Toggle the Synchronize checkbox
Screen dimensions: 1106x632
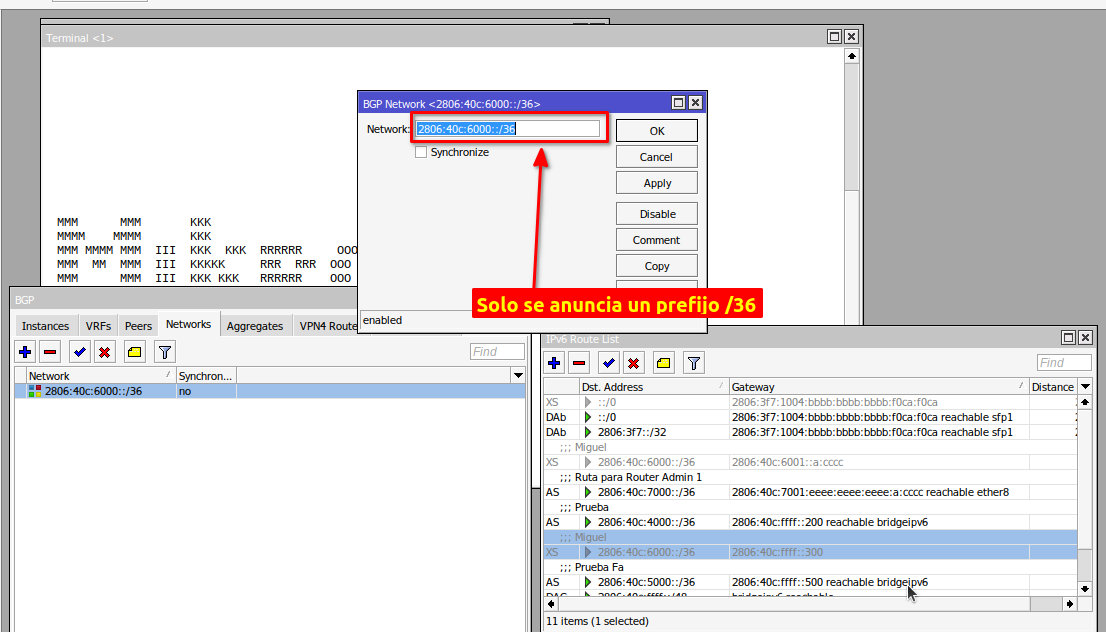[421, 152]
